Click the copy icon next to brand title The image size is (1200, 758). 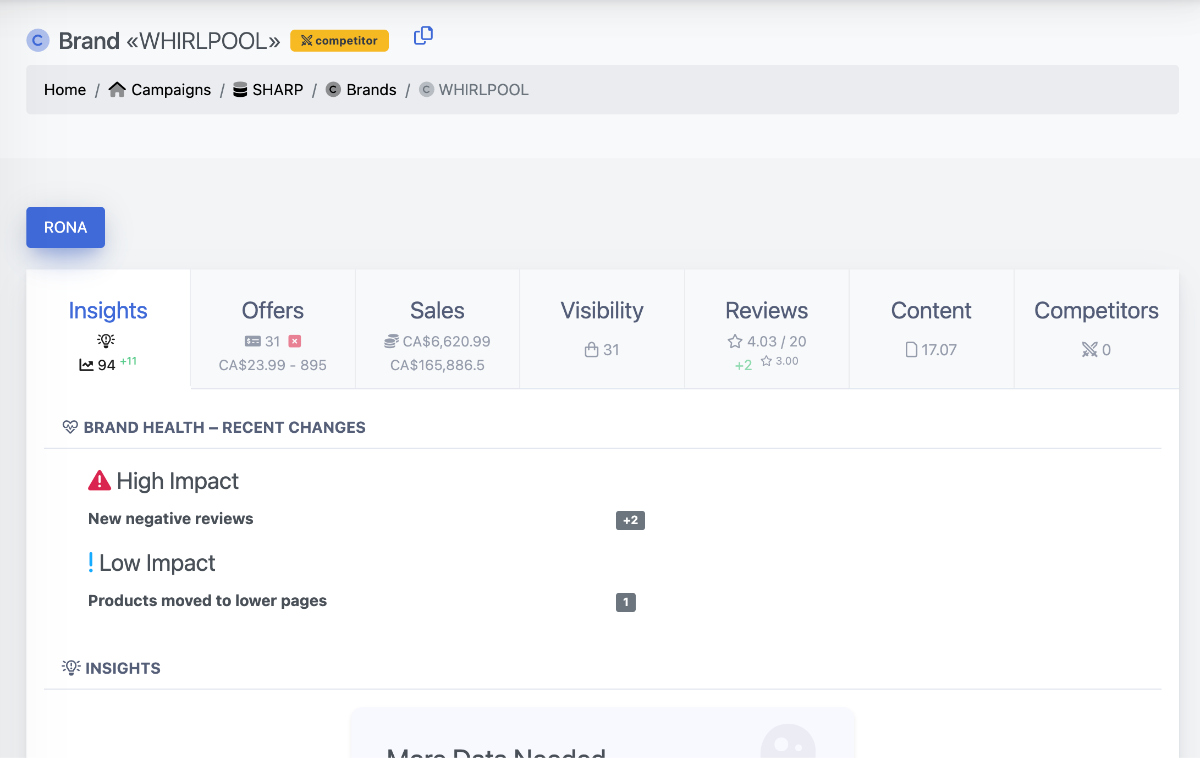[423, 36]
